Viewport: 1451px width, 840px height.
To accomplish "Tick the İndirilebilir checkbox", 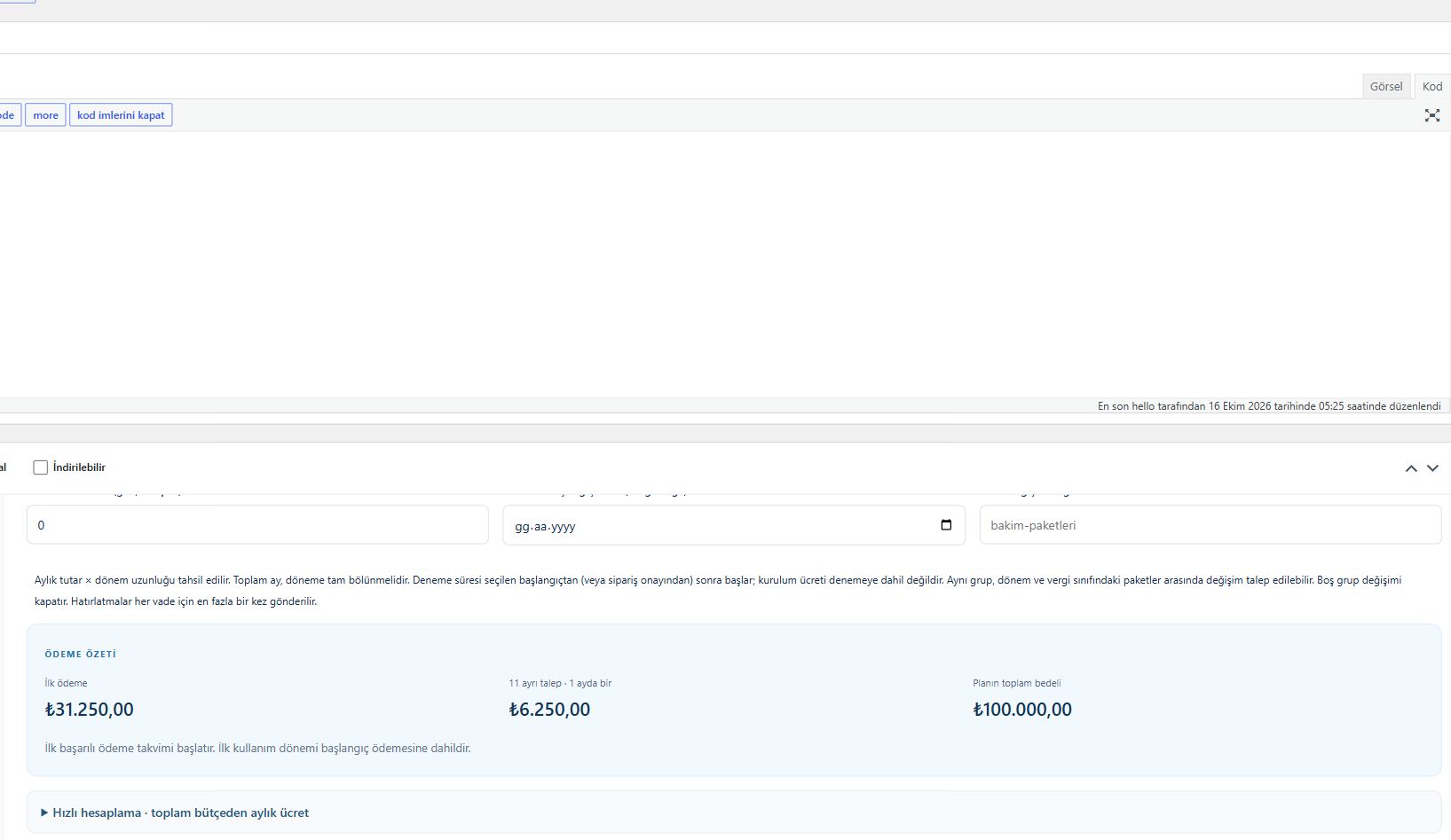I will (40, 467).
